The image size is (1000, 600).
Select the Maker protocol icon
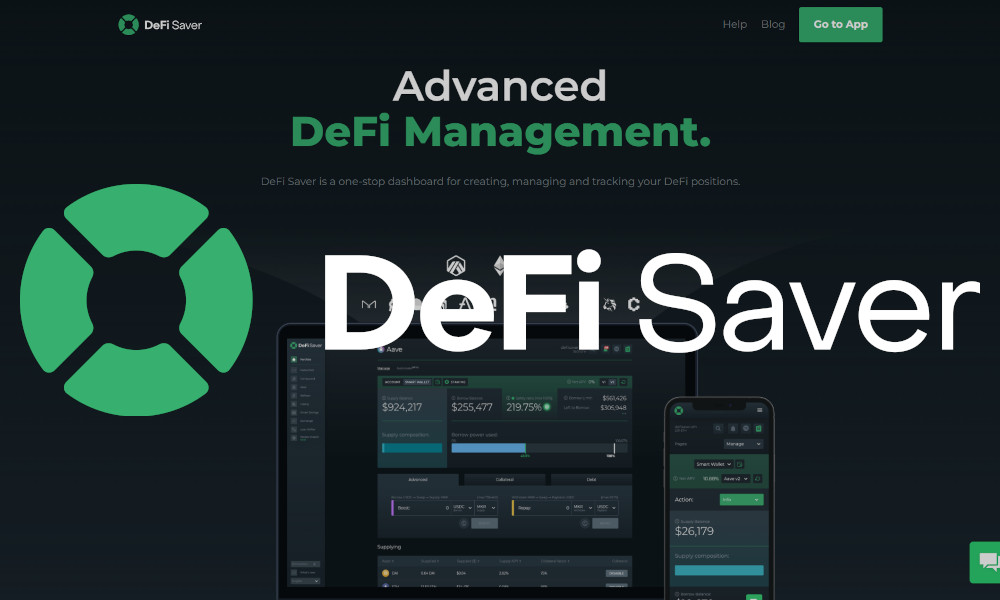369,304
